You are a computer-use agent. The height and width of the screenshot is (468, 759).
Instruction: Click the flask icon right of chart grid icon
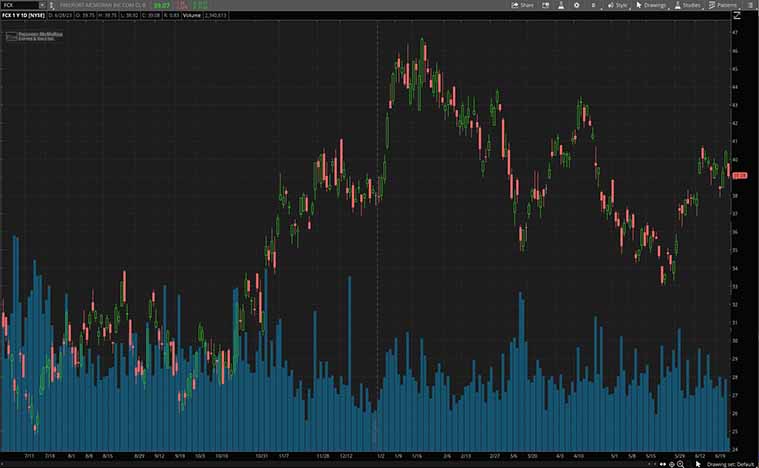click(561, 5)
